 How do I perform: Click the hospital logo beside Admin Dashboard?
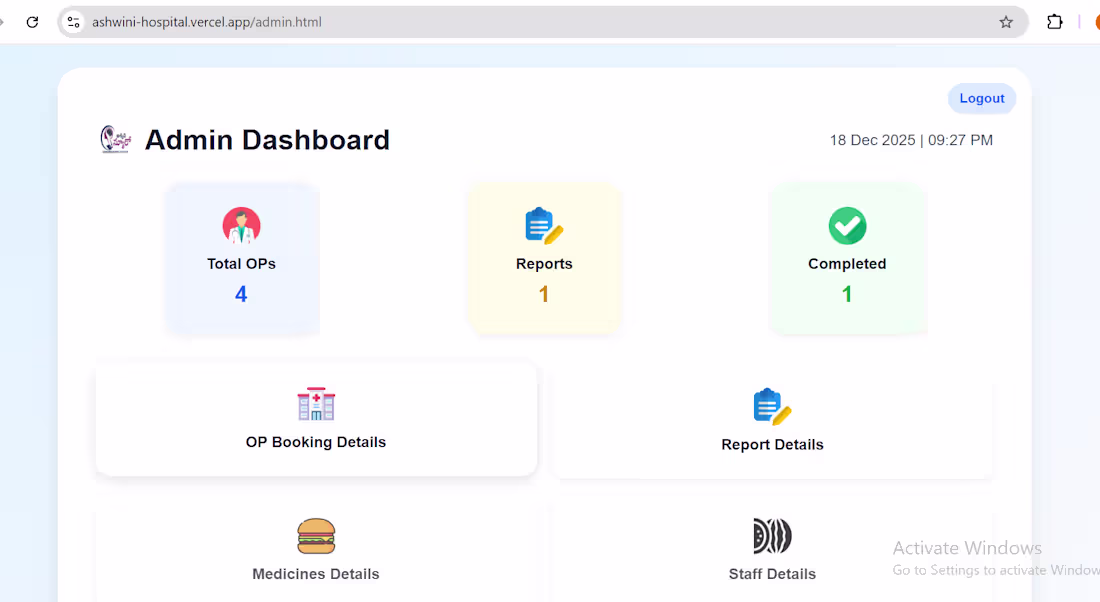tap(114, 139)
